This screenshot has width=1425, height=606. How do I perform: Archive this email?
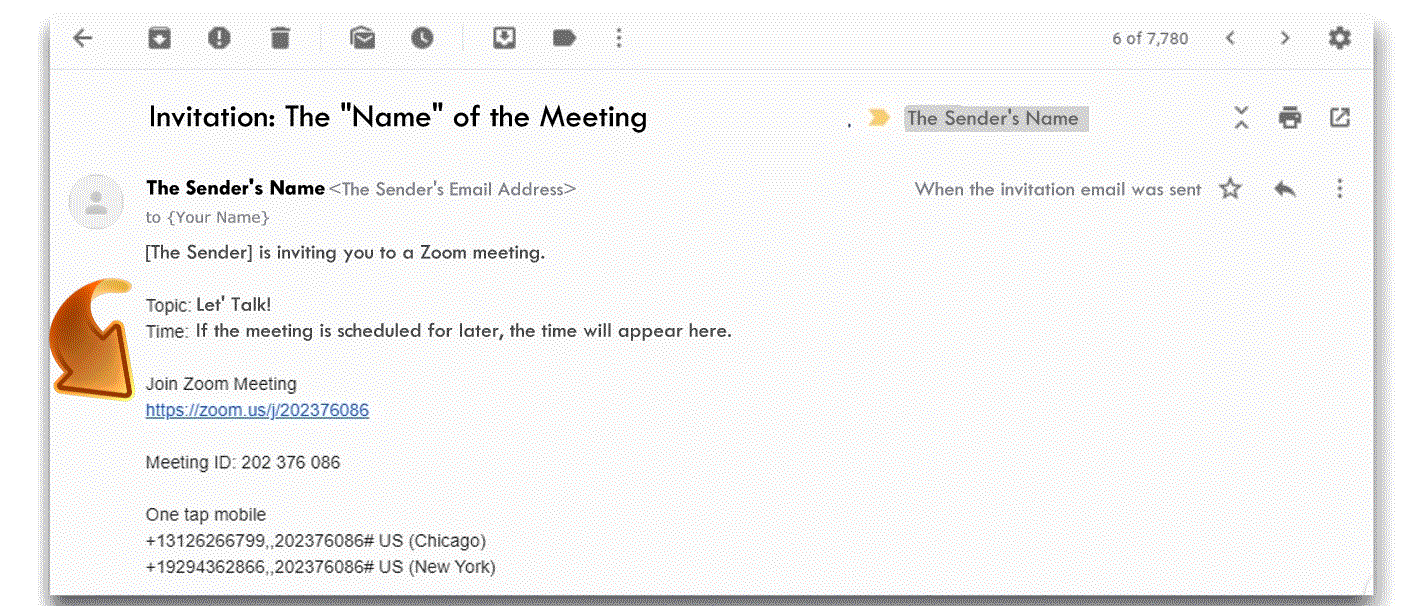[x=159, y=38]
